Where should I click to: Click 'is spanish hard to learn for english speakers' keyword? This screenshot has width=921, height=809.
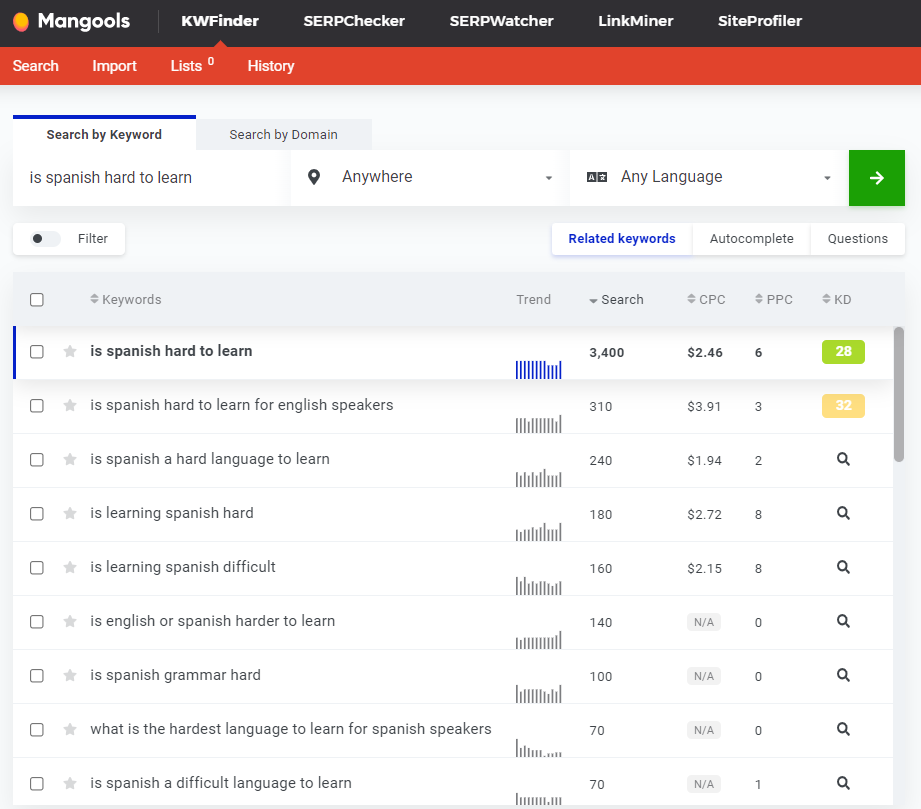point(241,405)
